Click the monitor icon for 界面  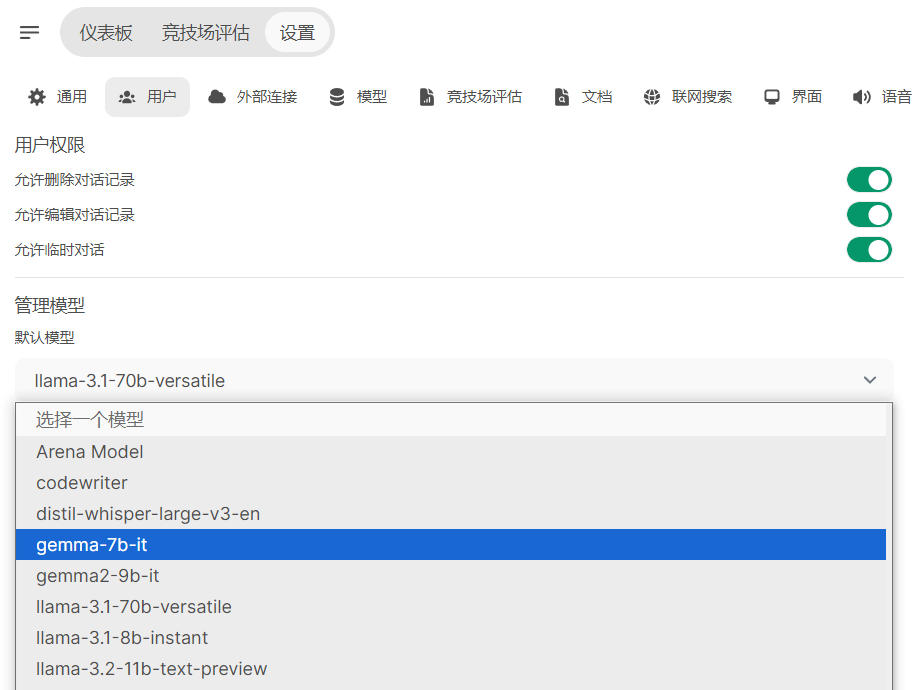coord(772,97)
